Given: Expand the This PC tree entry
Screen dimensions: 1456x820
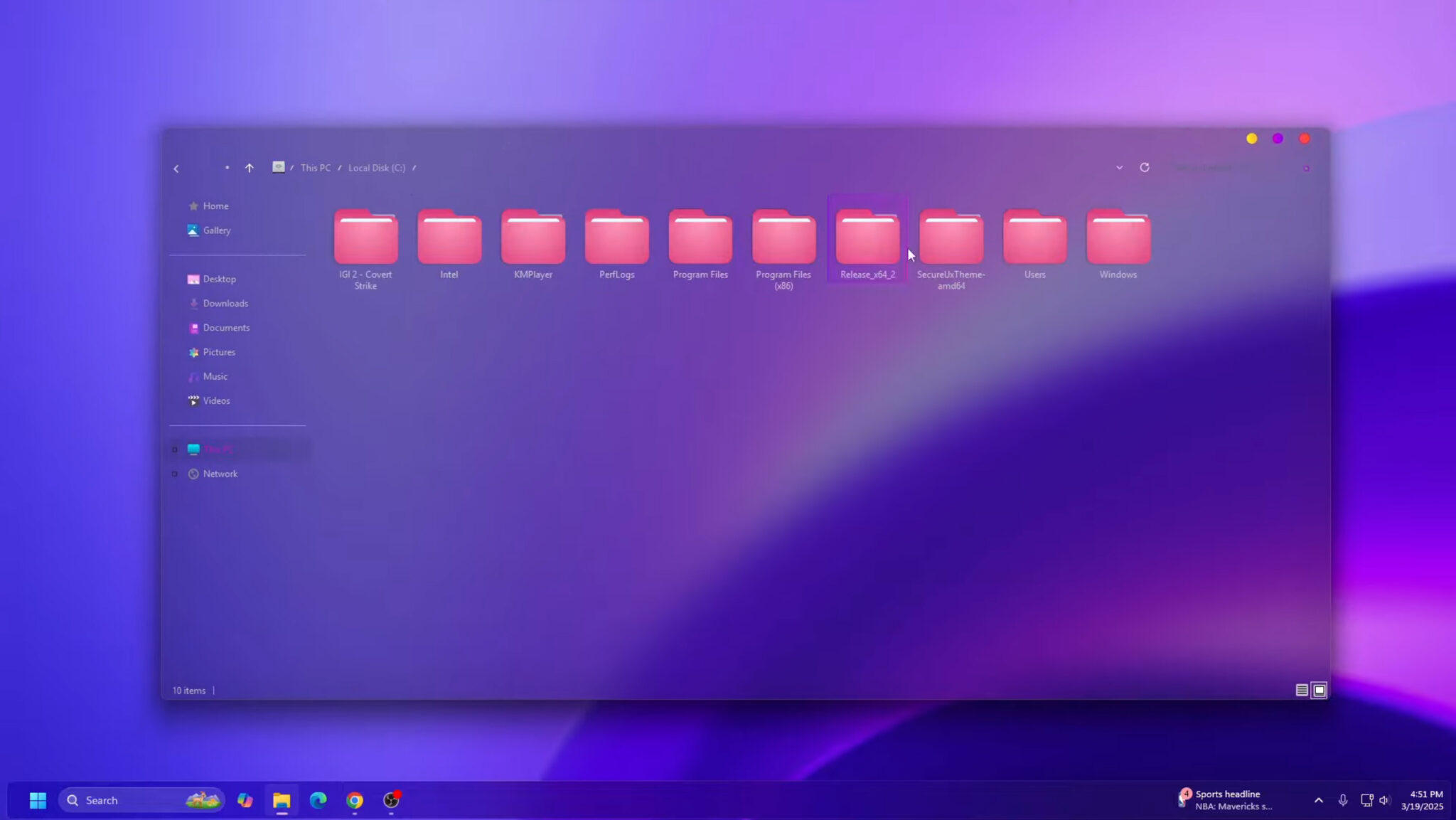Looking at the screenshot, I should pyautogui.click(x=175, y=449).
